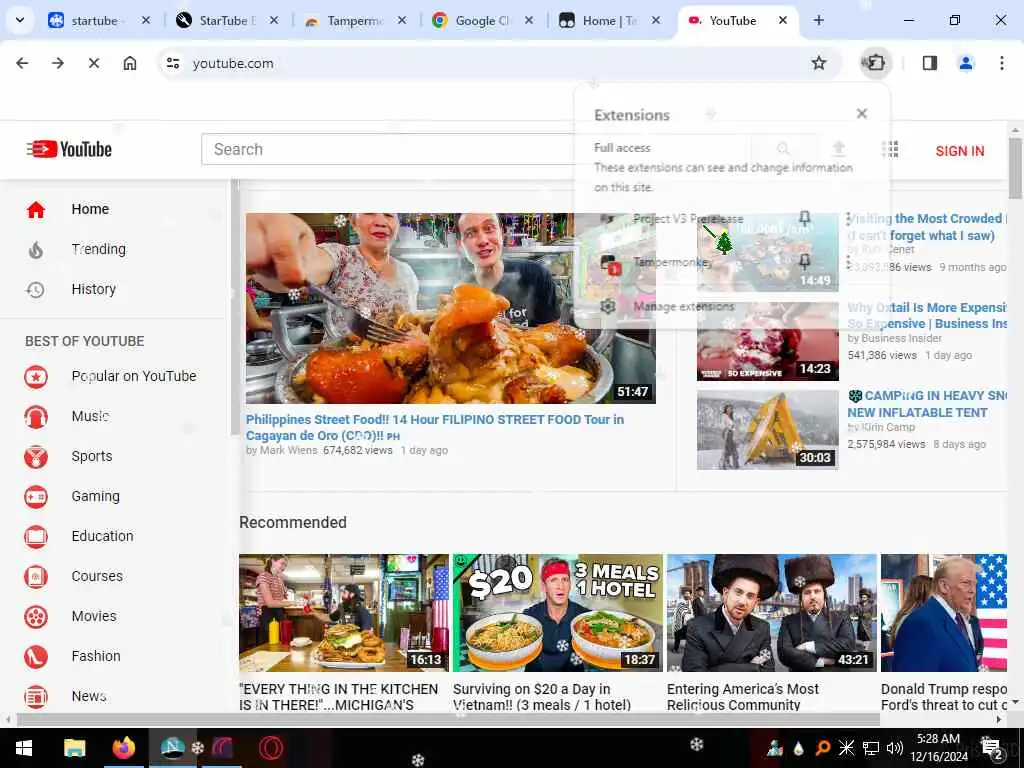This screenshot has width=1024, height=768.
Task: Click the youtube.com address bar
Action: 483,63
